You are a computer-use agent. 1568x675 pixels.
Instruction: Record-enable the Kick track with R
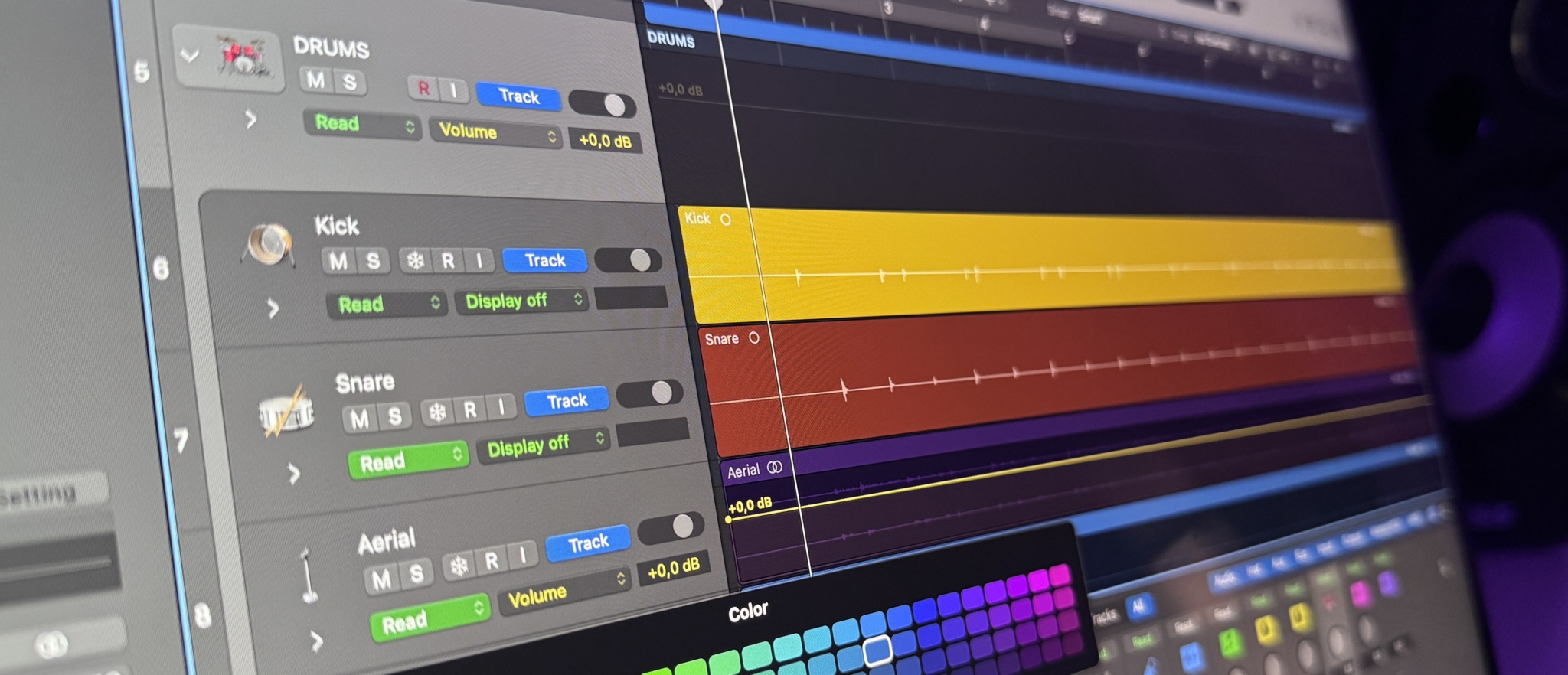448,261
